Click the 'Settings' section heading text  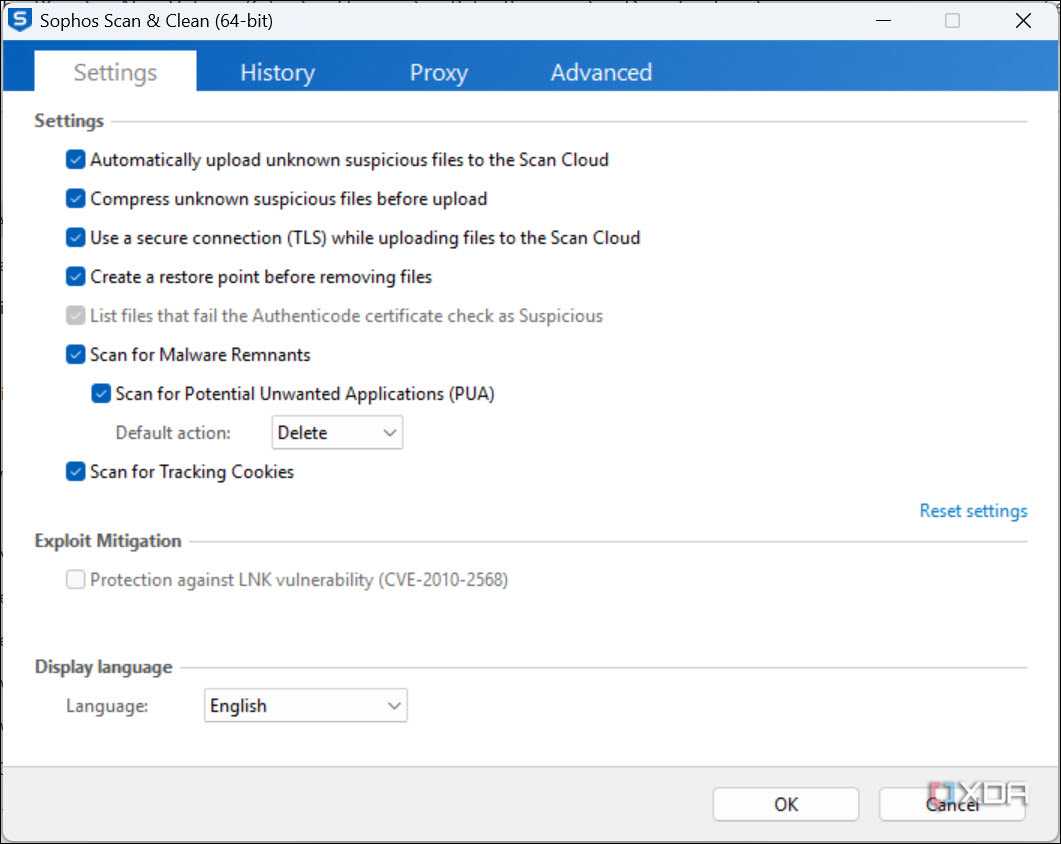coord(69,120)
